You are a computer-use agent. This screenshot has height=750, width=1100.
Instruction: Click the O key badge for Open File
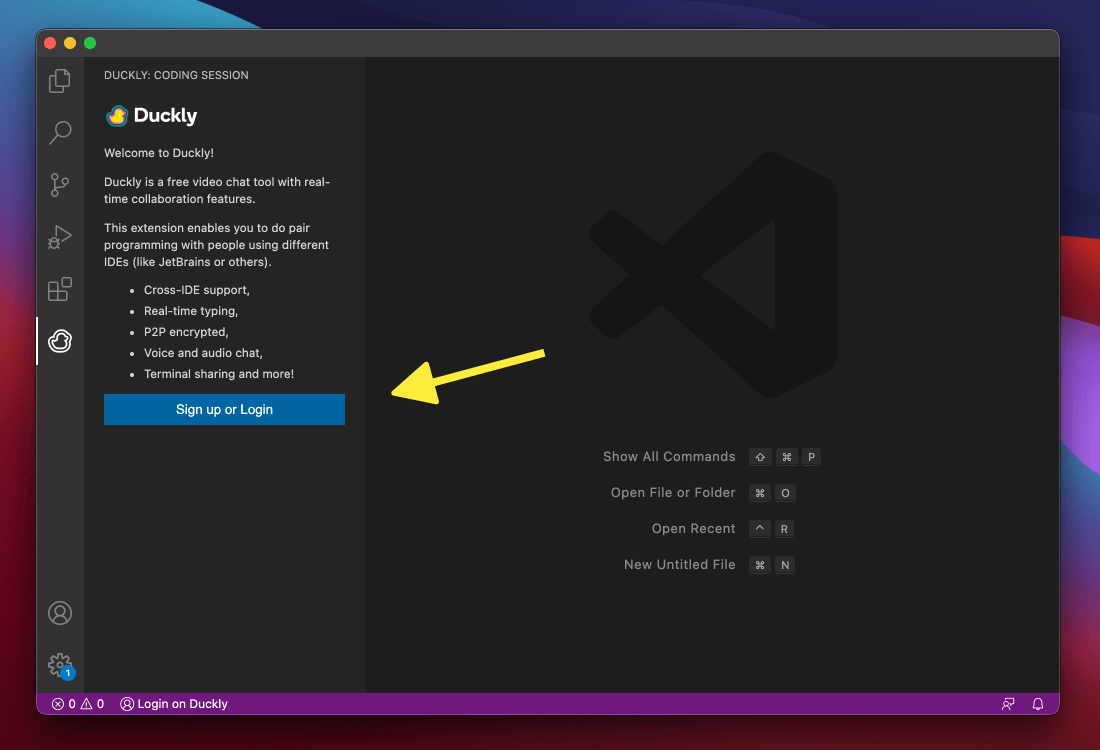coord(785,493)
